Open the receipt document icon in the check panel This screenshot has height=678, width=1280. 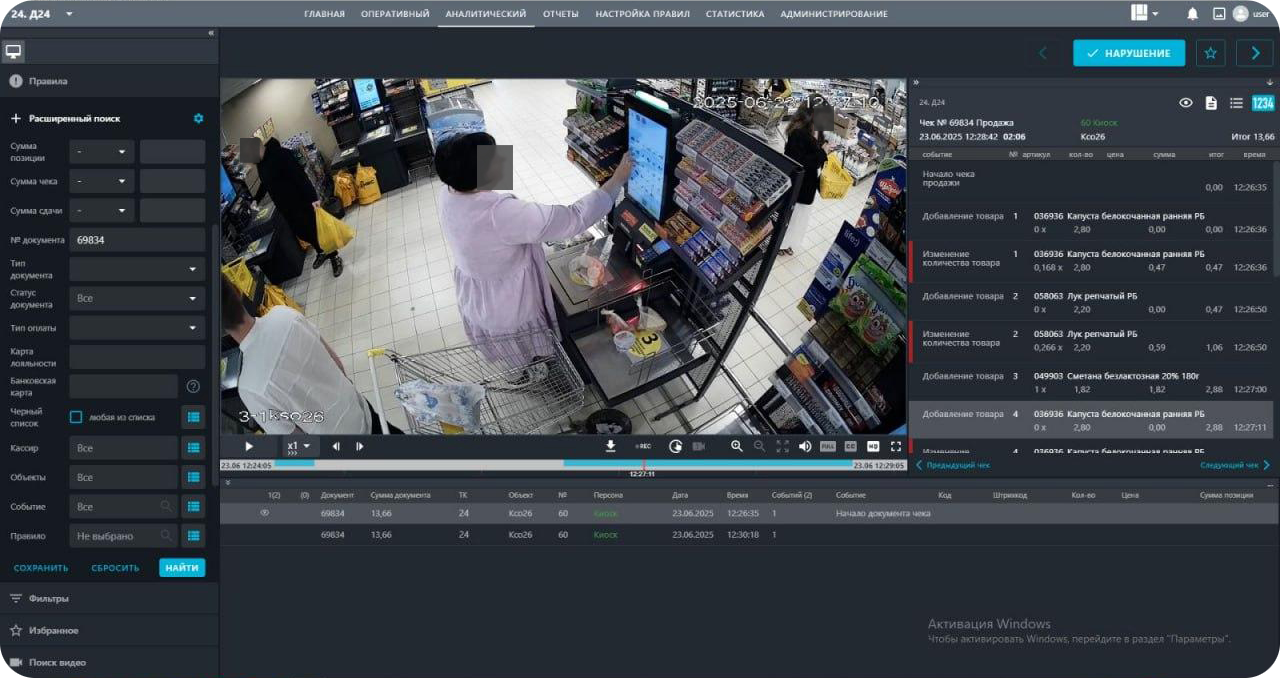pyautogui.click(x=1211, y=103)
